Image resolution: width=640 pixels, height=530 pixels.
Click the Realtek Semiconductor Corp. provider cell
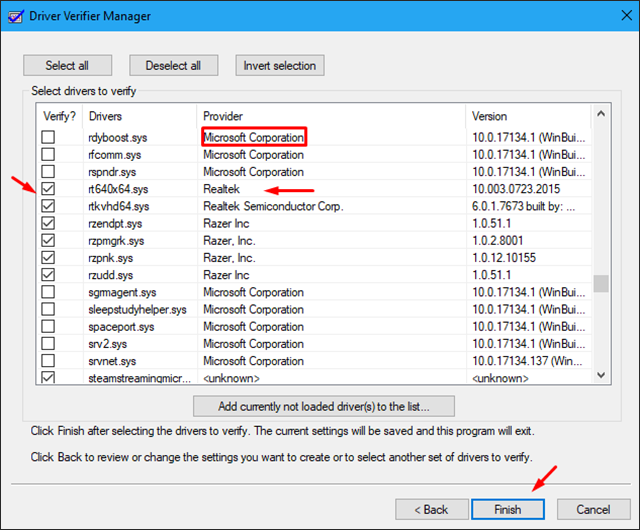pyautogui.click(x=273, y=206)
